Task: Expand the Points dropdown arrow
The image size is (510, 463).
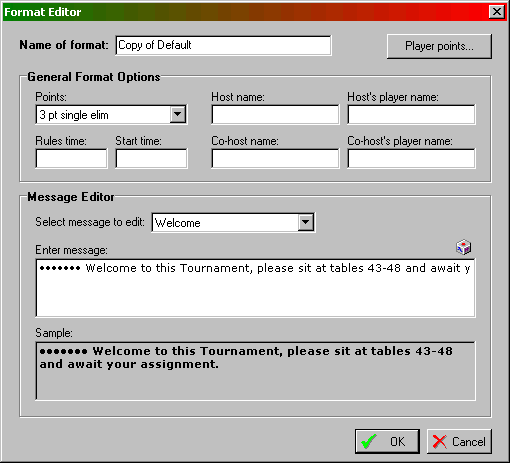Action: [177, 115]
